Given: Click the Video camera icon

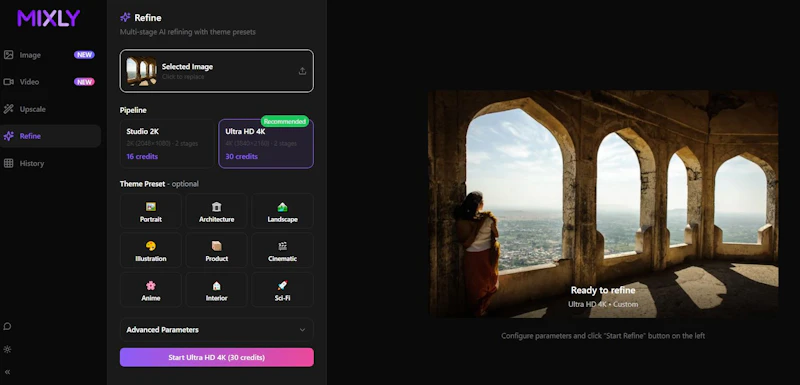Looking at the screenshot, I should point(9,82).
